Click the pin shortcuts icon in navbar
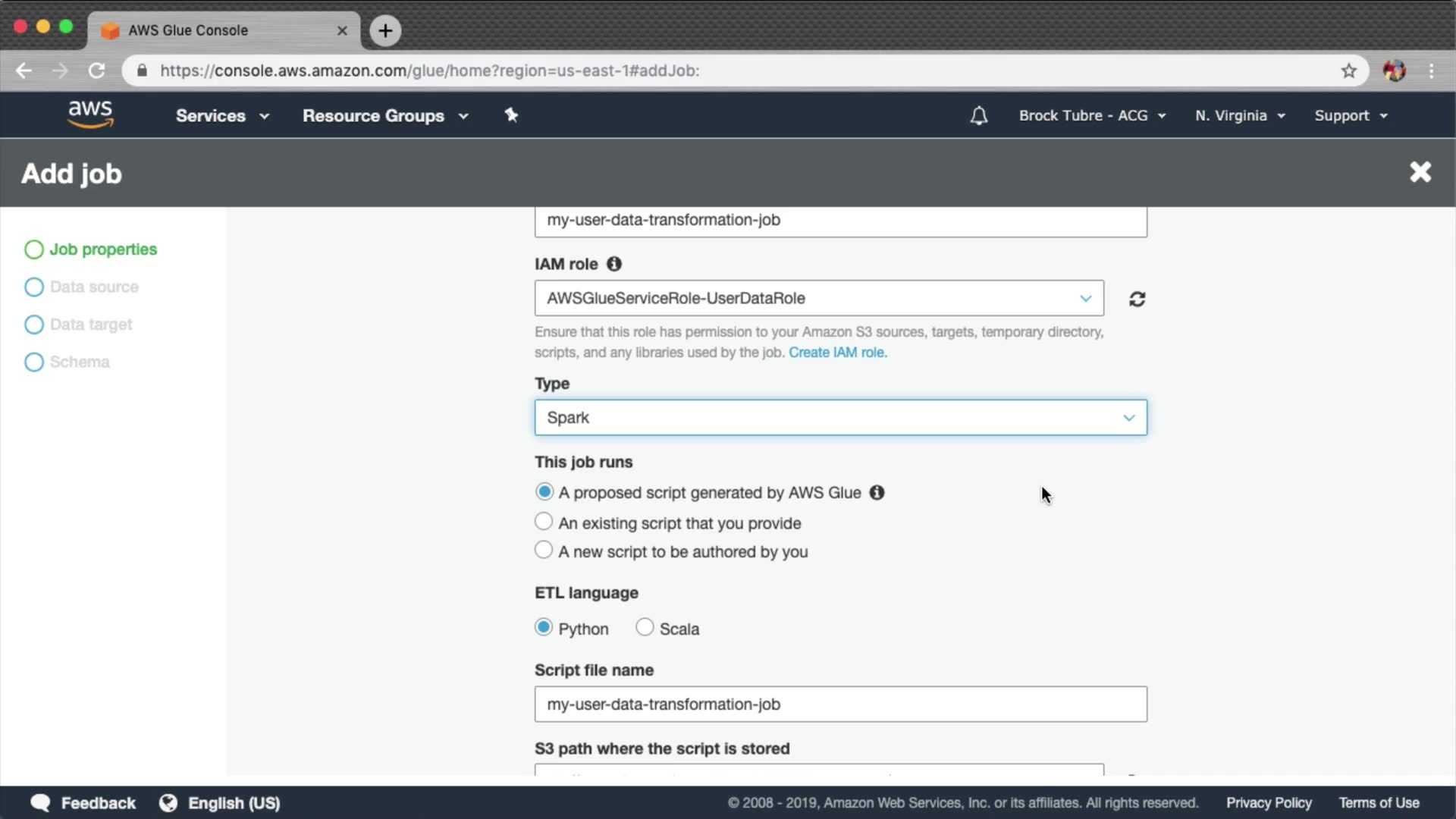Image resolution: width=1456 pixels, height=819 pixels. point(511,115)
